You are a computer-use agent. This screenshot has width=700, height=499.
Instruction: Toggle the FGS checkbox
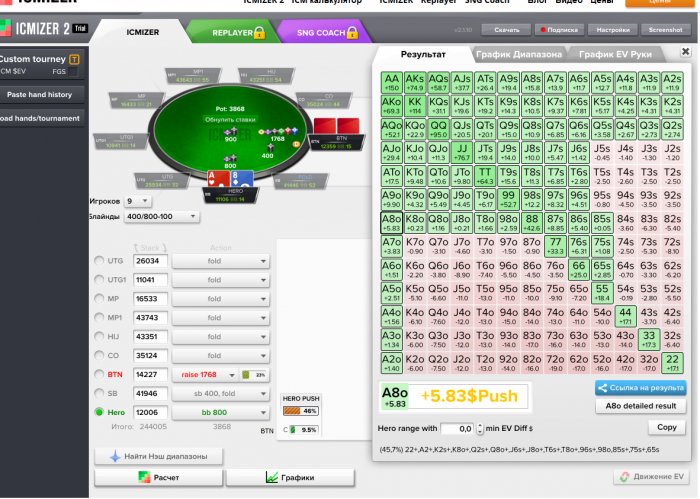[x=73, y=71]
